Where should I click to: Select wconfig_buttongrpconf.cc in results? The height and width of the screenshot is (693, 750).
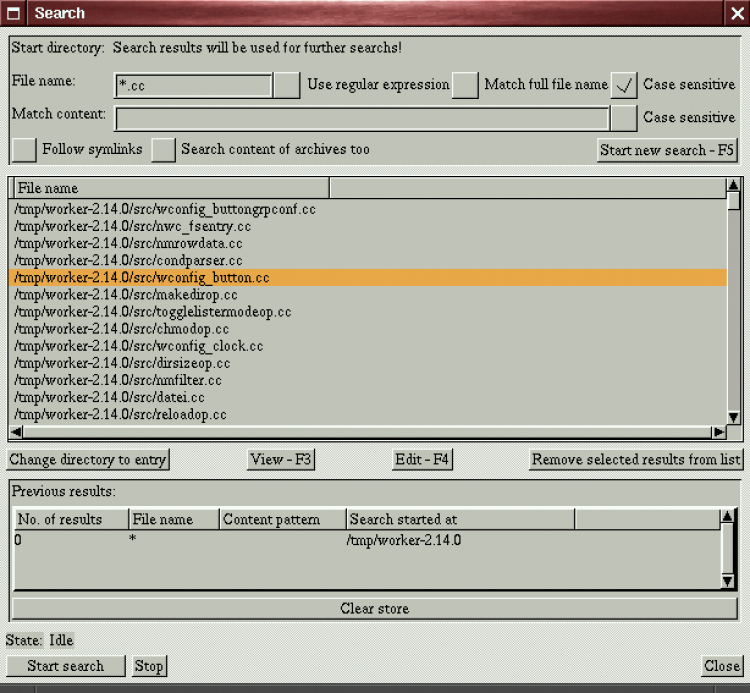367,209
